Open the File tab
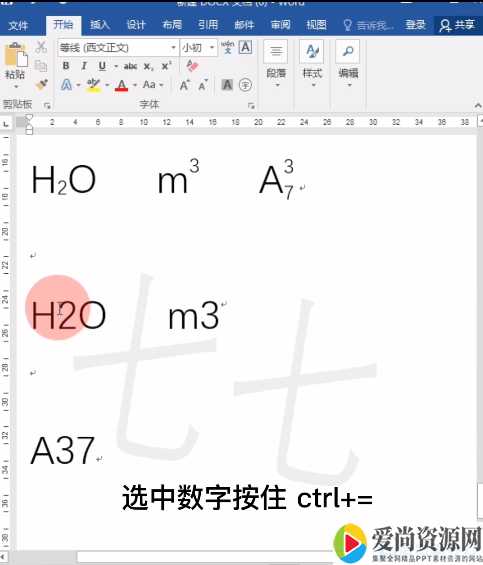The height and width of the screenshot is (565, 483). (x=18, y=25)
